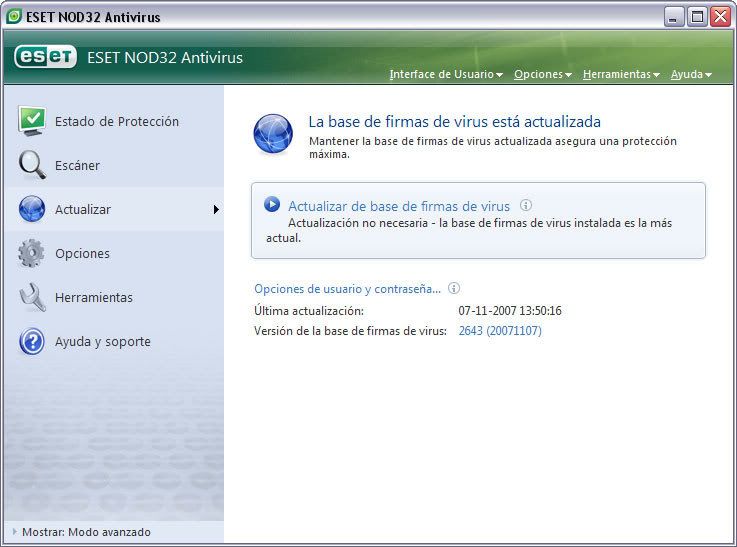
Task: Click virus signature version 2643 (20071107) link
Action: (x=500, y=331)
